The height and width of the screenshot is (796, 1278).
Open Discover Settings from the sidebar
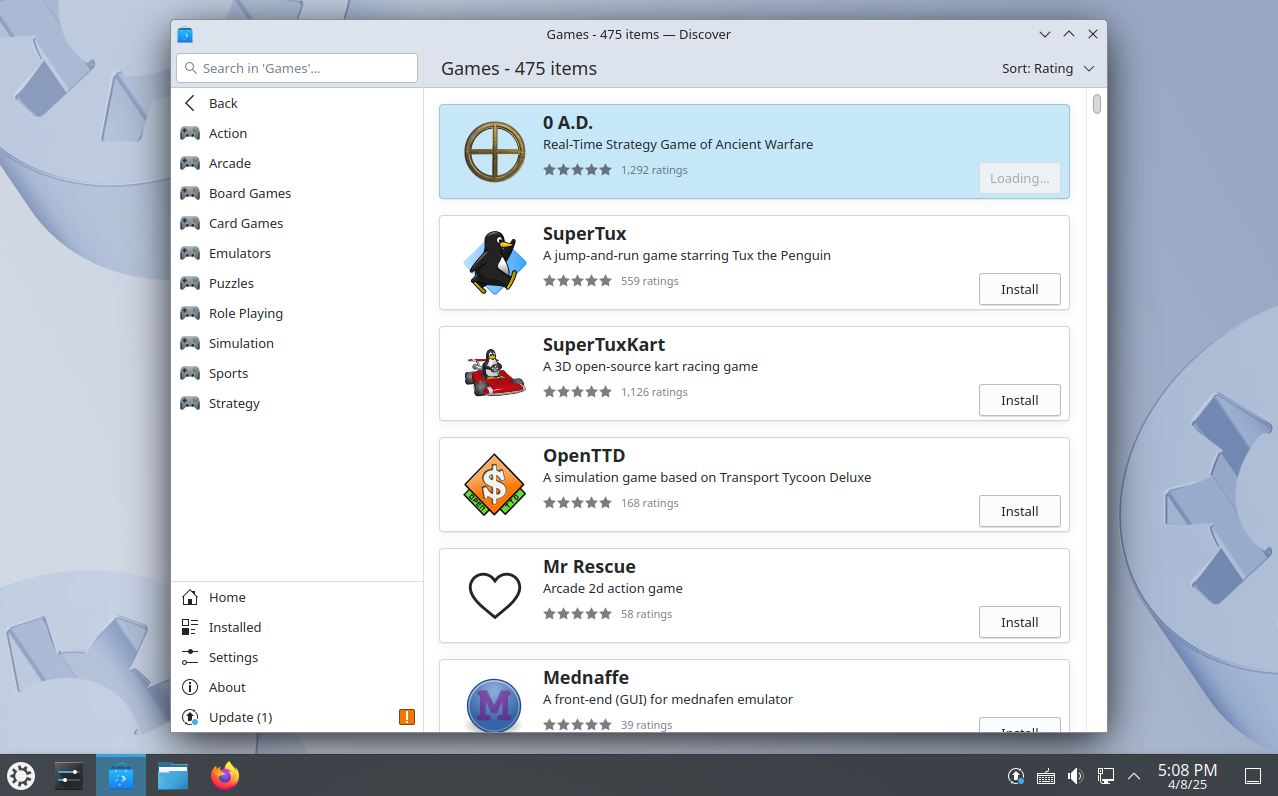[231, 657]
